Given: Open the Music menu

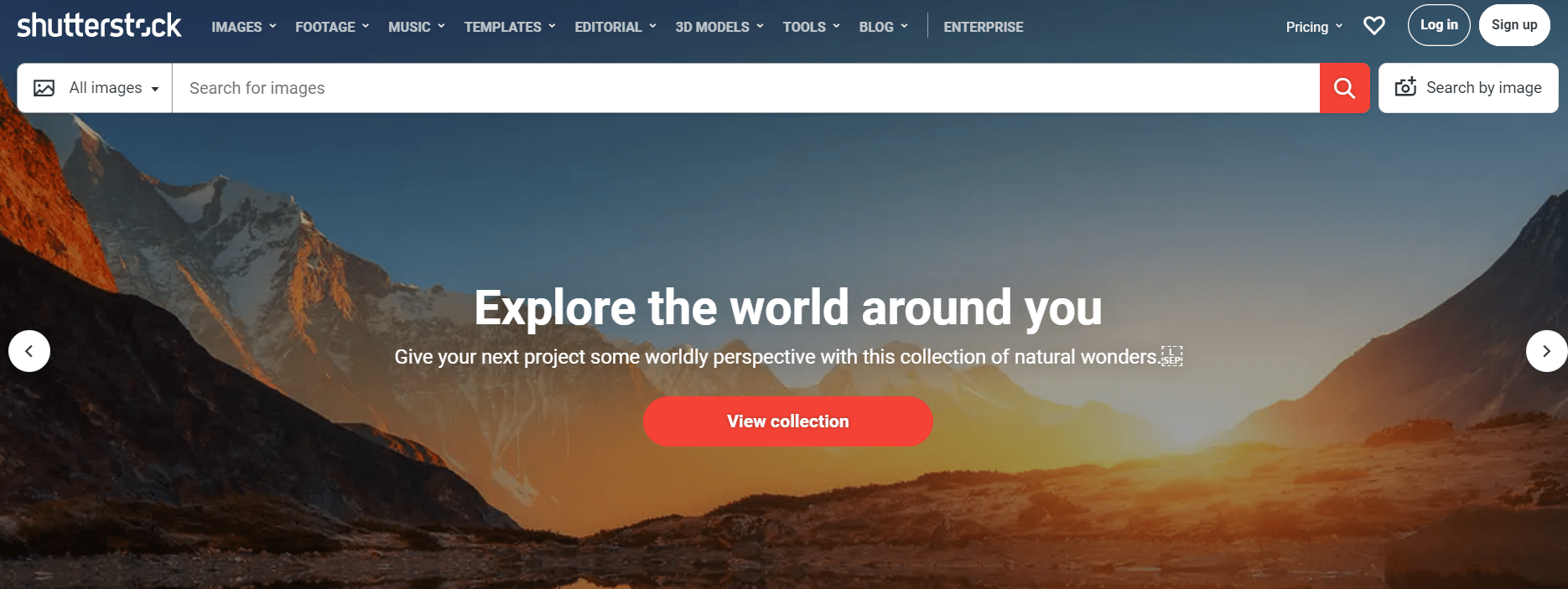Looking at the screenshot, I should click(x=416, y=27).
